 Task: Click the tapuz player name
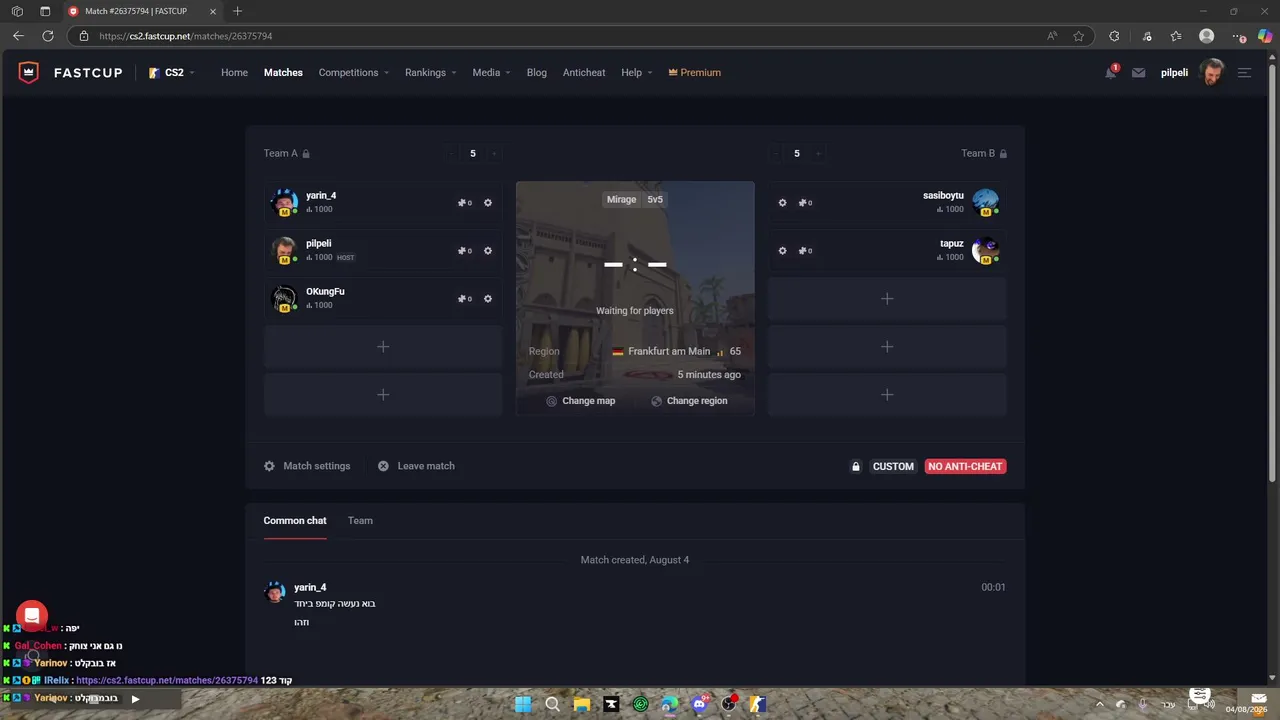tap(952, 244)
